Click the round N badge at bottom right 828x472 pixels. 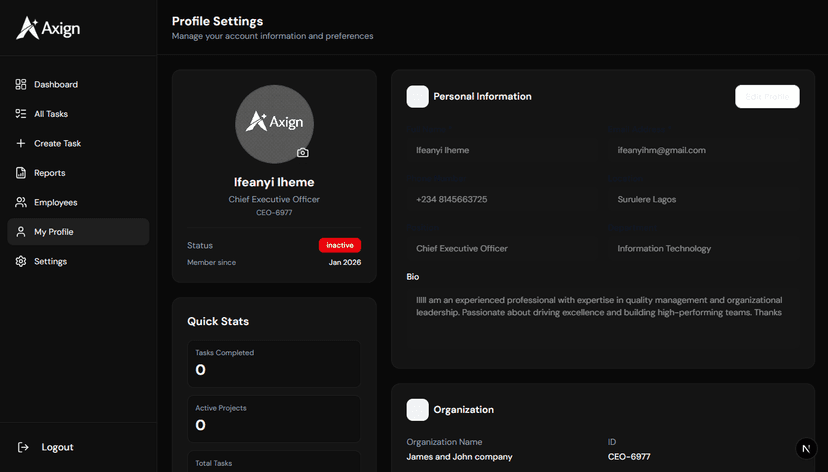[x=807, y=449]
